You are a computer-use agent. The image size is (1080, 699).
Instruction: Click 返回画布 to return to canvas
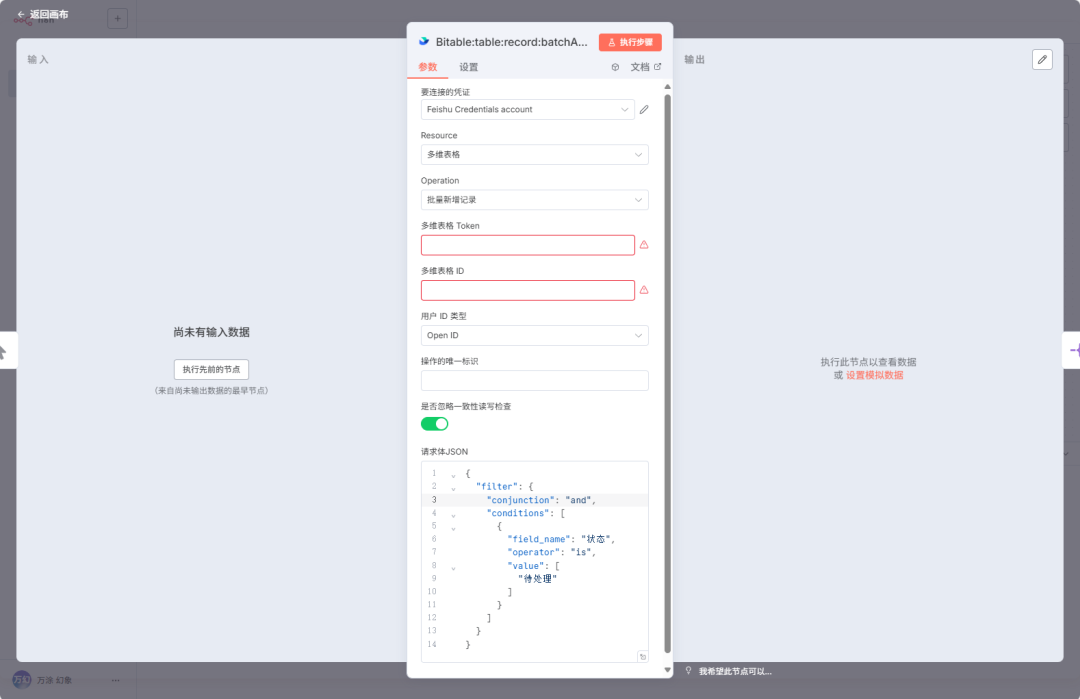[49, 14]
